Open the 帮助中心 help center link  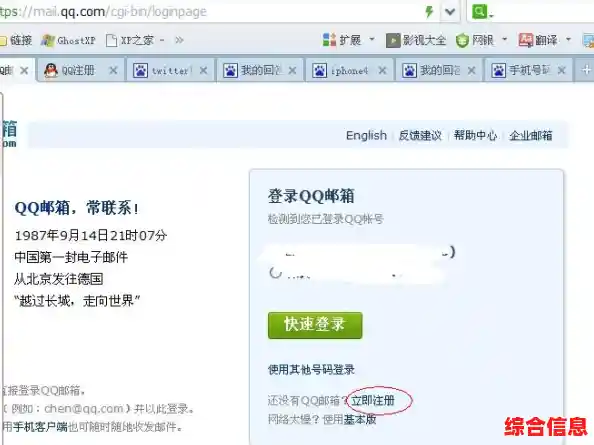(475, 135)
